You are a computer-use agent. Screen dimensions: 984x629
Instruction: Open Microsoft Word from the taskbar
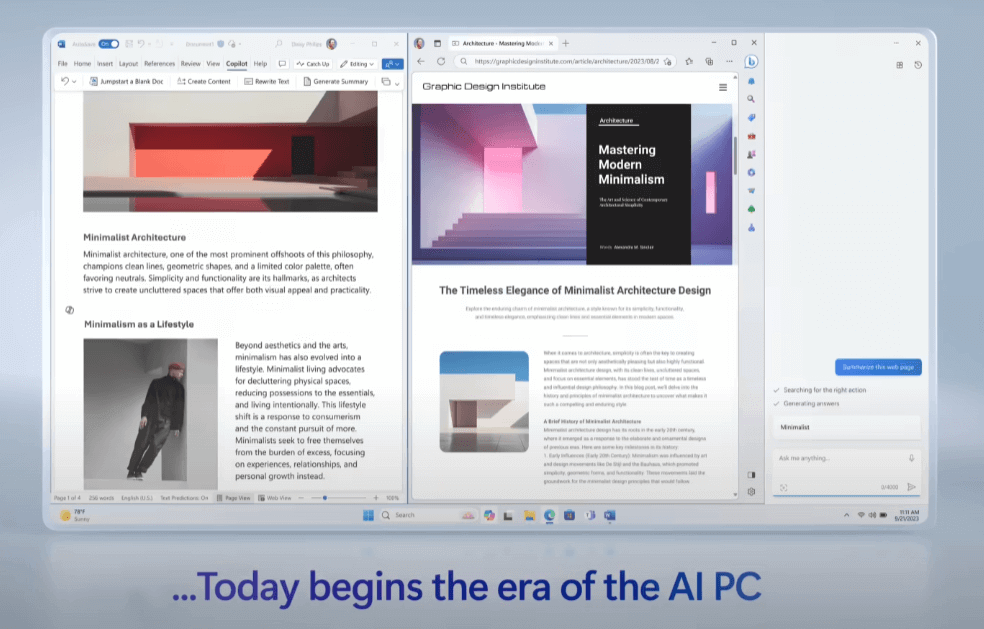tap(611, 515)
